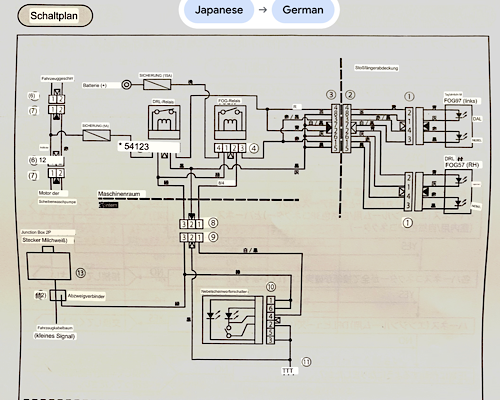Select the 'Stoßfängerabdeckung' label
The height and width of the screenshot is (400, 500).
click(376, 68)
